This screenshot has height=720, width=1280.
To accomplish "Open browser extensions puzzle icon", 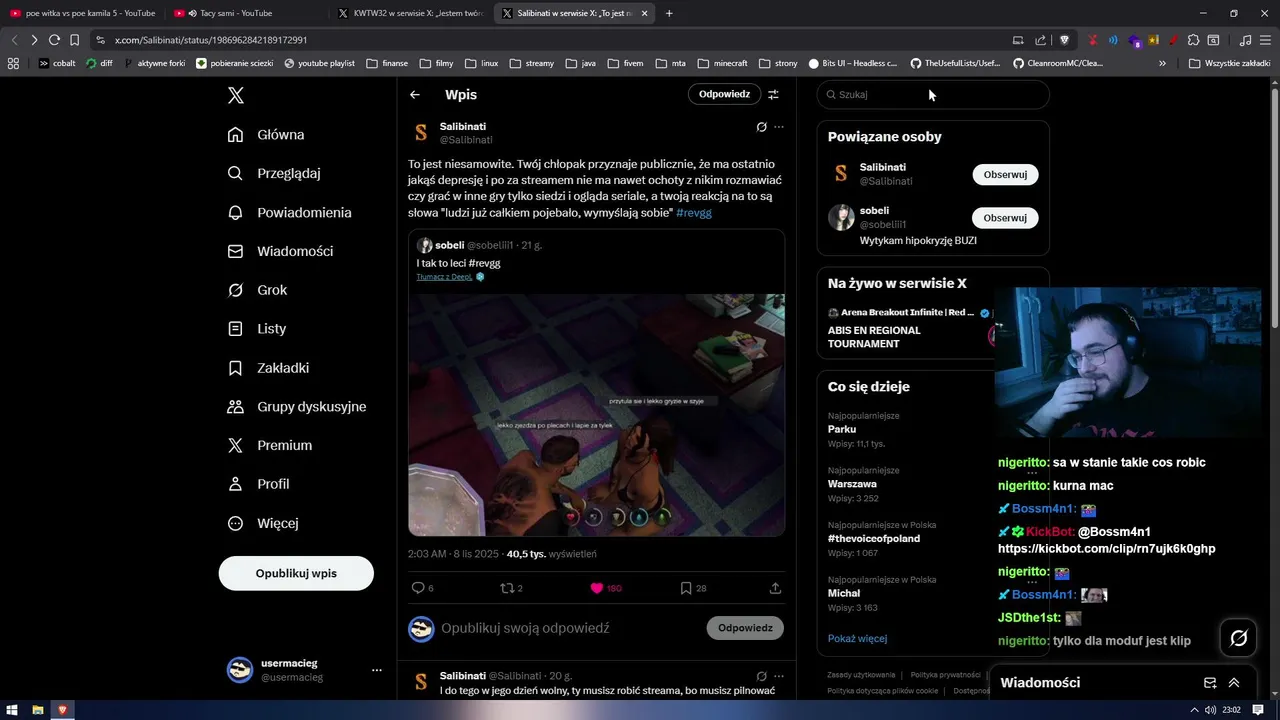I will pos(1192,40).
